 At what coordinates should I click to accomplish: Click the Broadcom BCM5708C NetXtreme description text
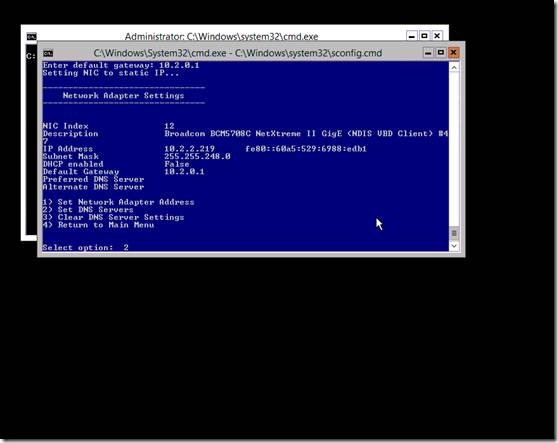(306, 134)
